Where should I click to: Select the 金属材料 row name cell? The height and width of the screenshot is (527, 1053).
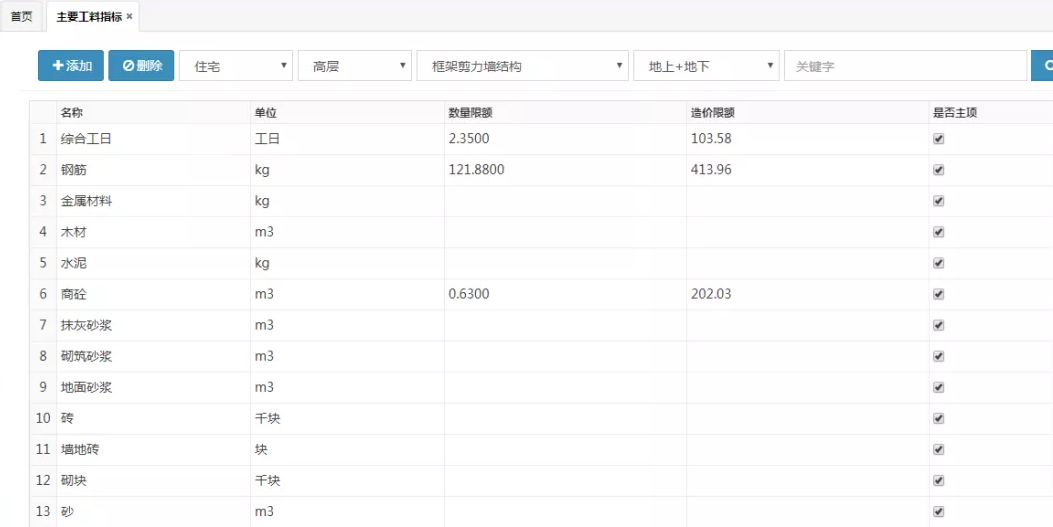152,201
